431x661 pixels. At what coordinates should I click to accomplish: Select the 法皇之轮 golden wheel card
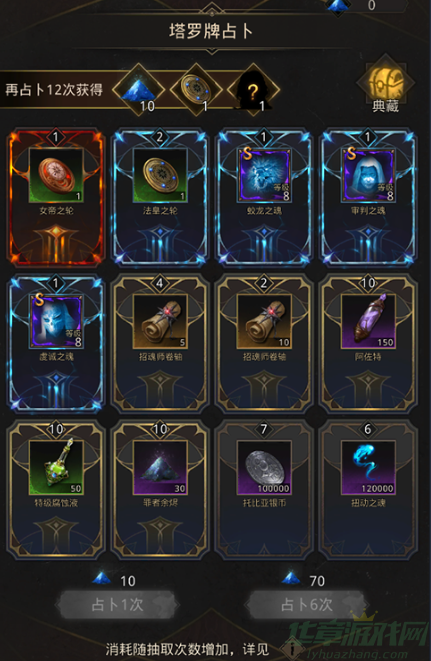[160, 198]
